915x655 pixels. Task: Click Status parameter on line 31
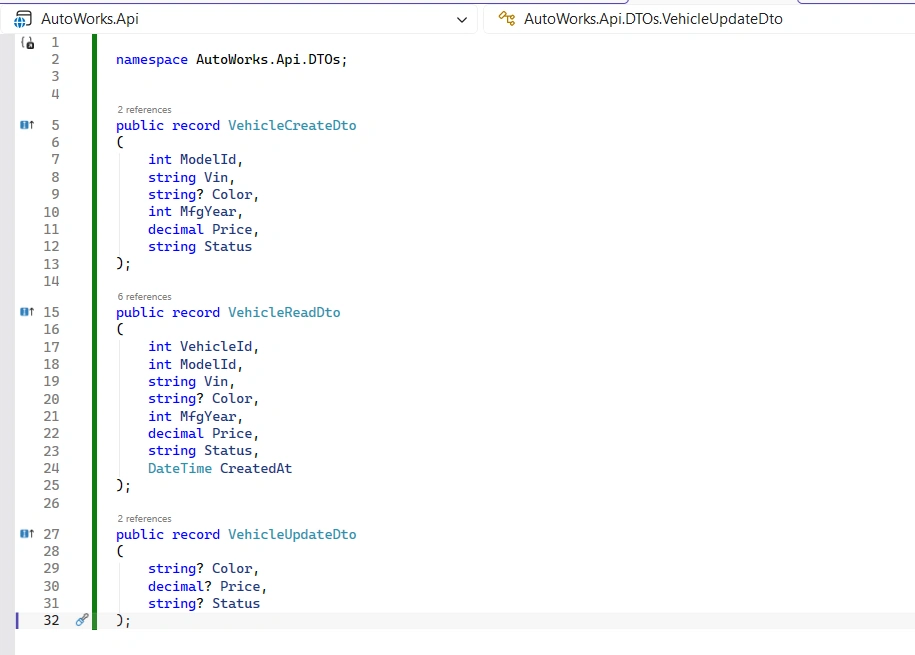[x=236, y=604]
